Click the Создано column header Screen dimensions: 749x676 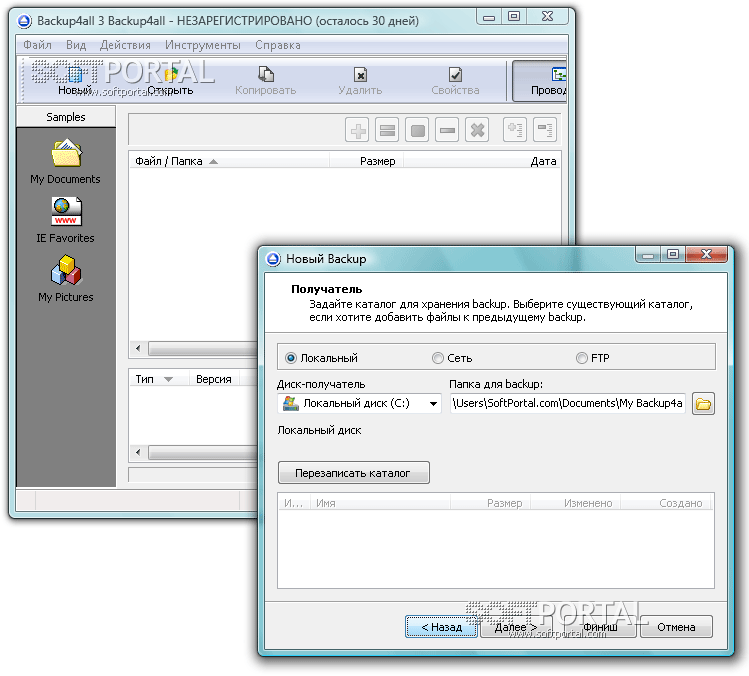(665, 503)
